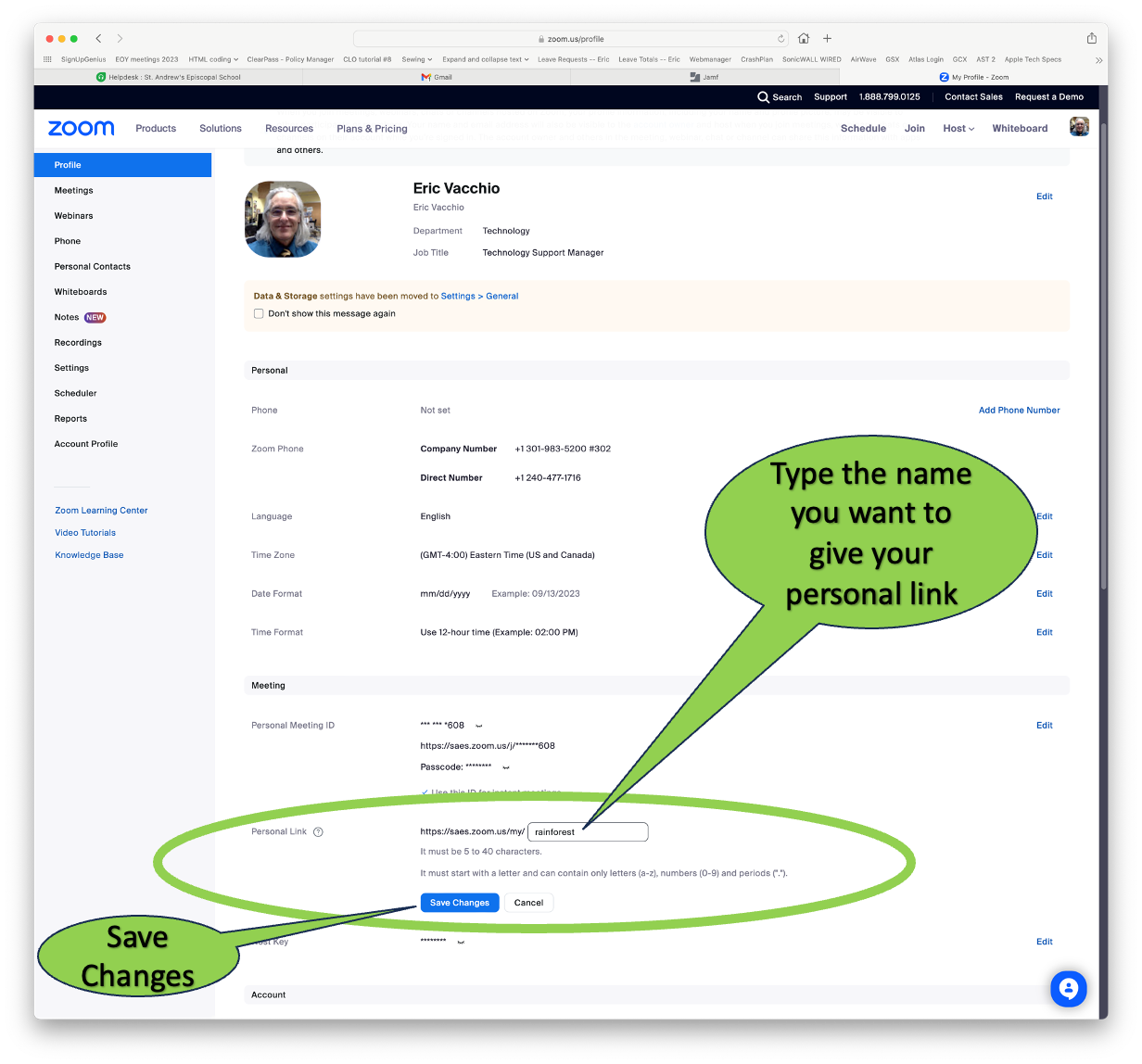1142x1064 pixels.
Task: Open Reports in the sidebar
Action: (x=70, y=419)
